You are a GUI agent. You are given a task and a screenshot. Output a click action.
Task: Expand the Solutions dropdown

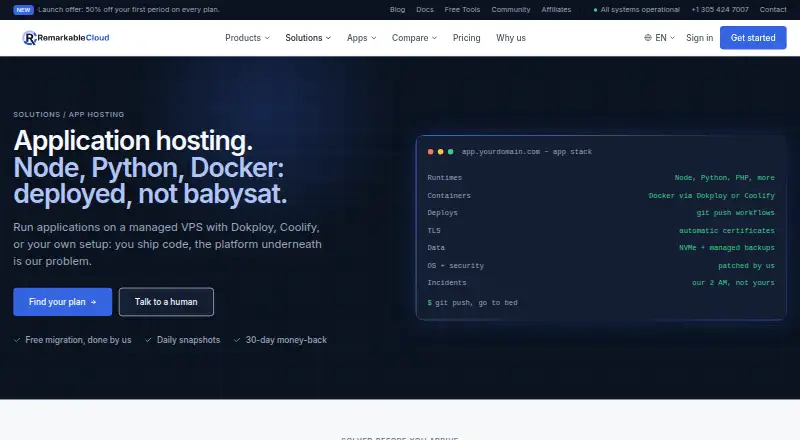[x=308, y=38]
